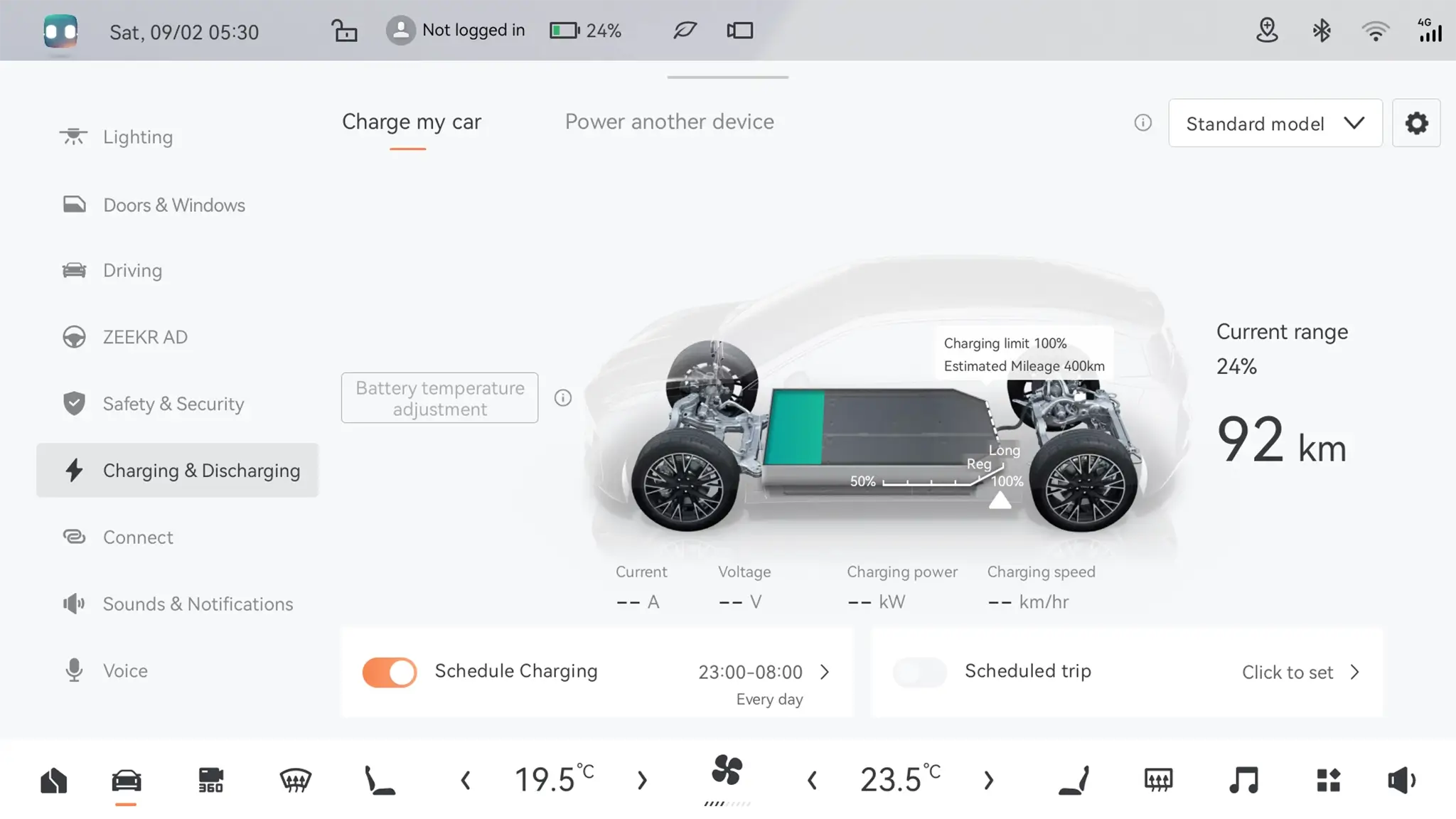Switch to Power another device tab
Screen dimensions: 1456x819
(669, 122)
